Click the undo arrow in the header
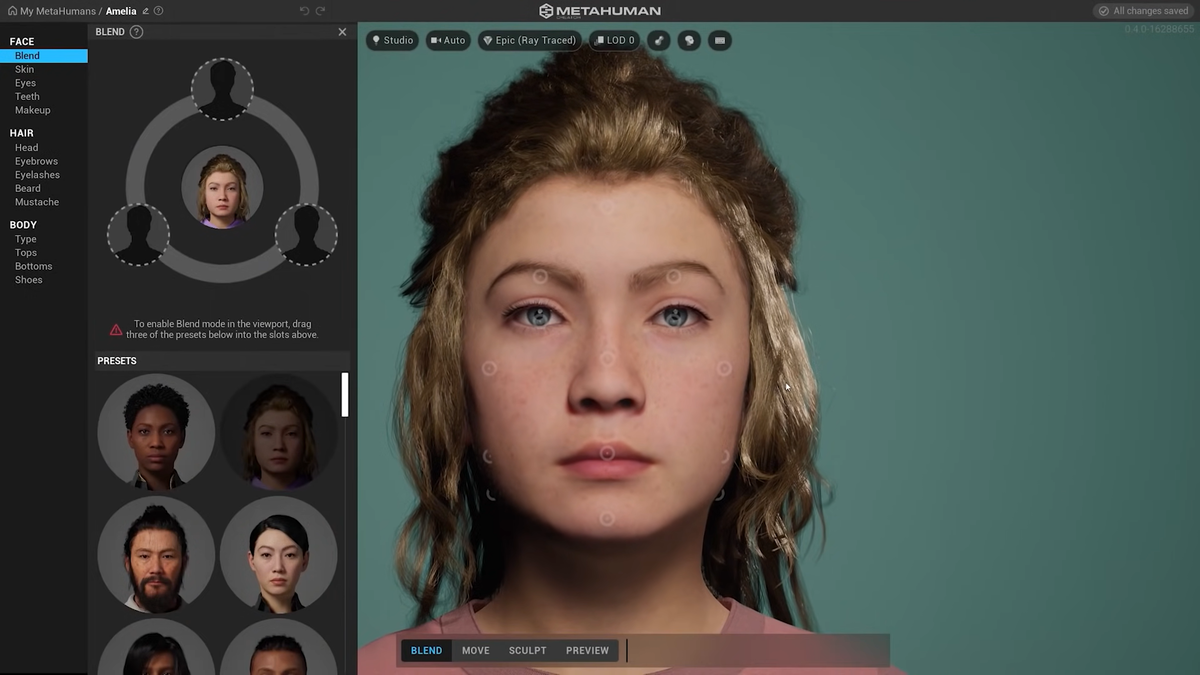The height and width of the screenshot is (675, 1200). 304,11
